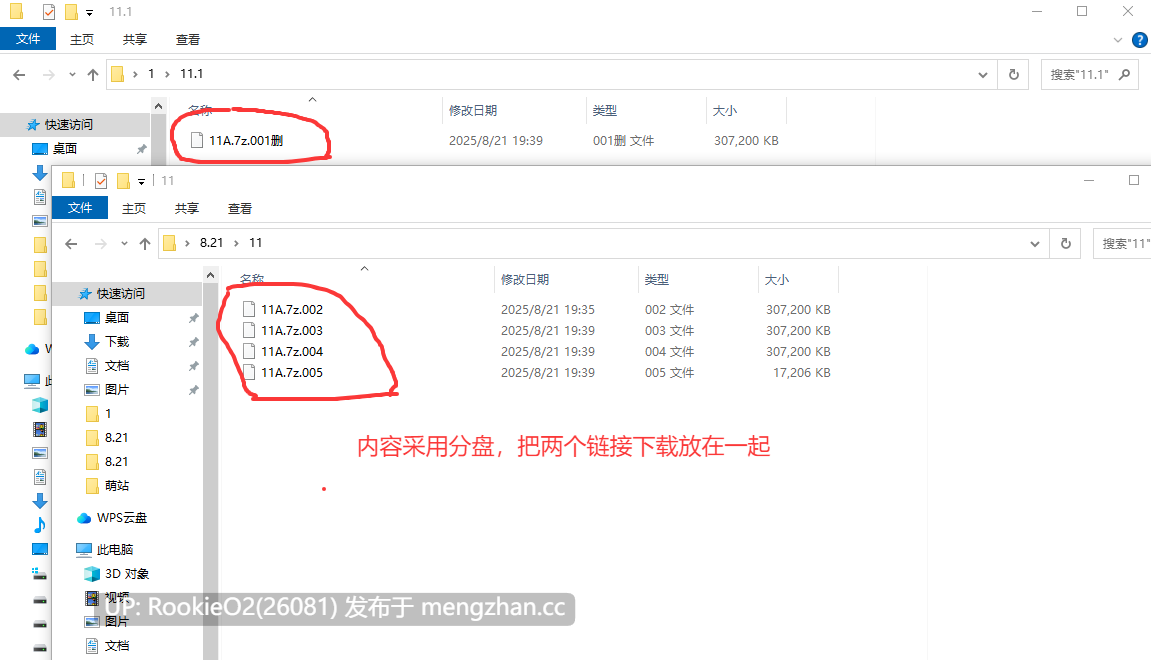Open View tab in the 11 window

click(x=239, y=208)
